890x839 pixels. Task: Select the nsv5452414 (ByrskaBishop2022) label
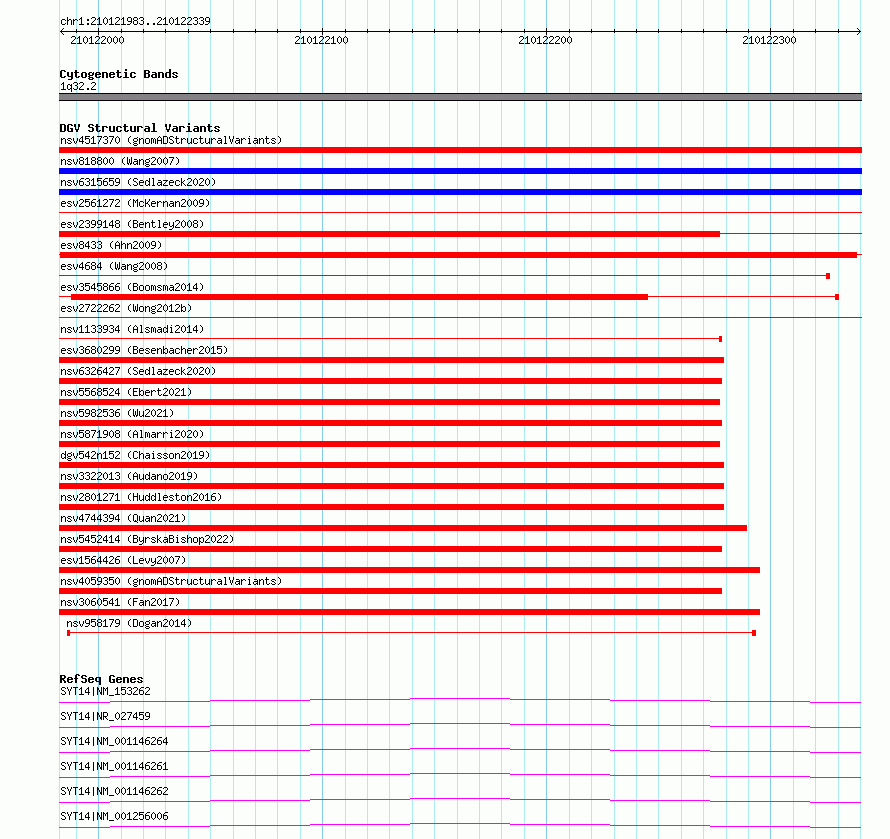(147, 539)
